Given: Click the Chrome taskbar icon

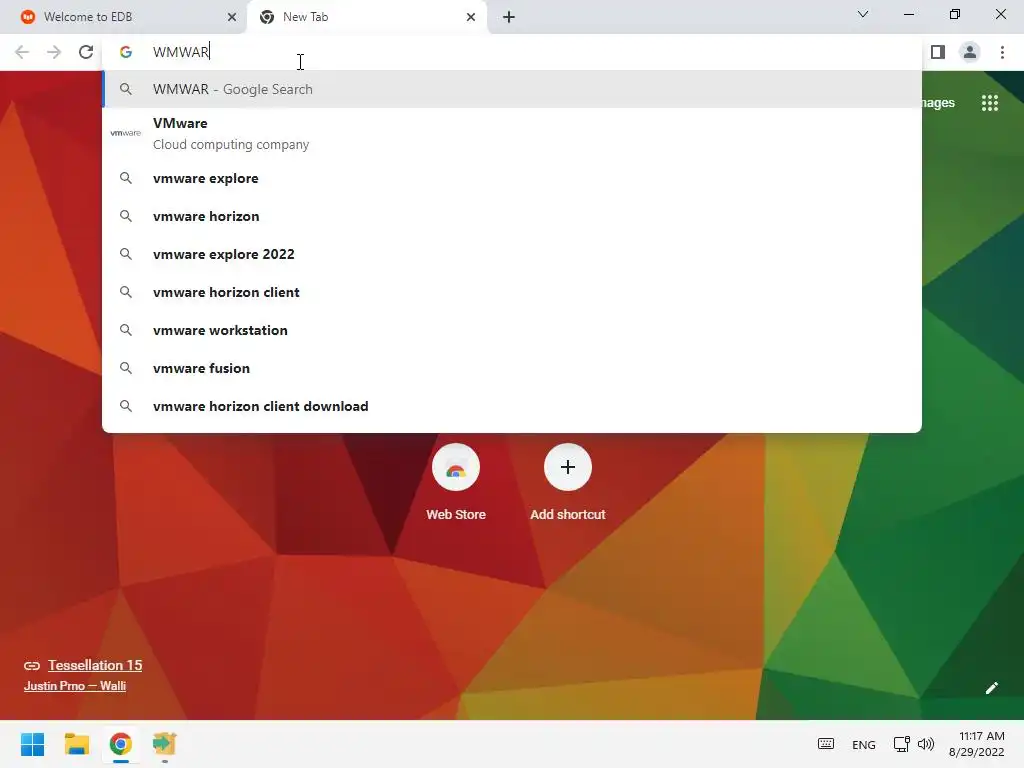Looking at the screenshot, I should point(120,744).
